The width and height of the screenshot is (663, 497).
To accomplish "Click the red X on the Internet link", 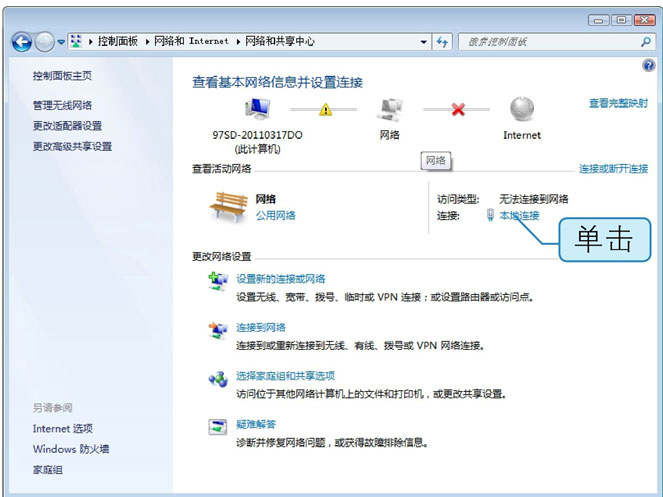I will [x=458, y=110].
